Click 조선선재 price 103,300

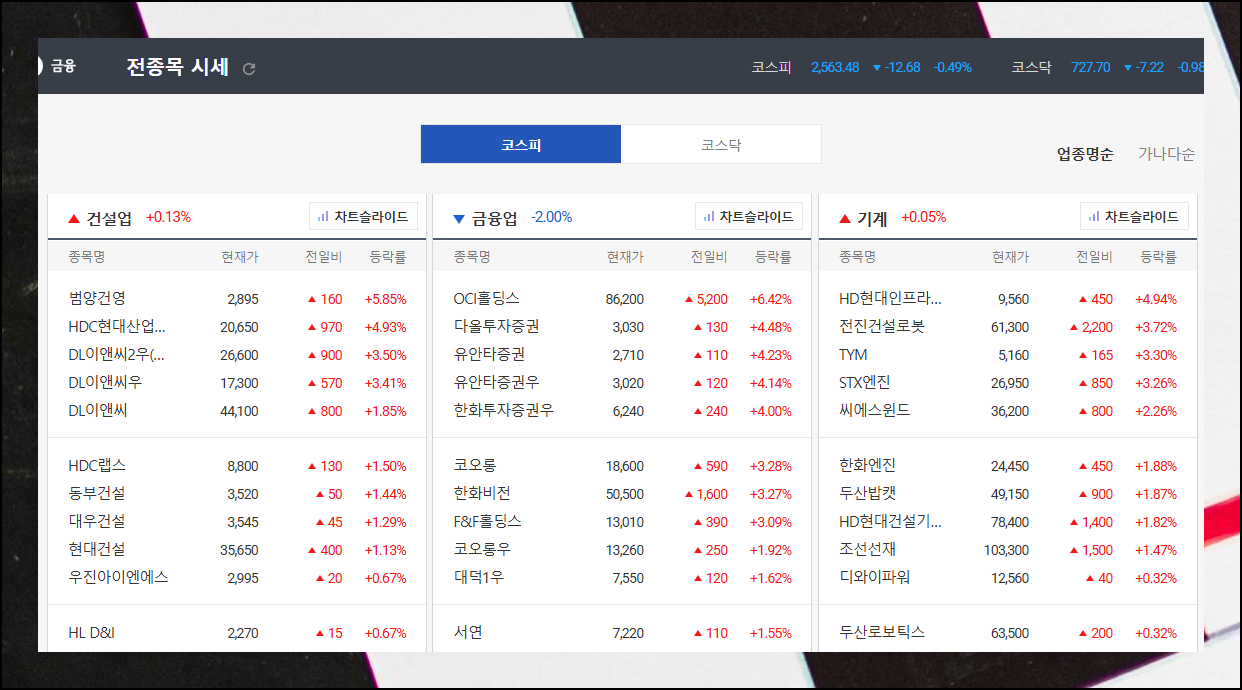pos(1006,550)
